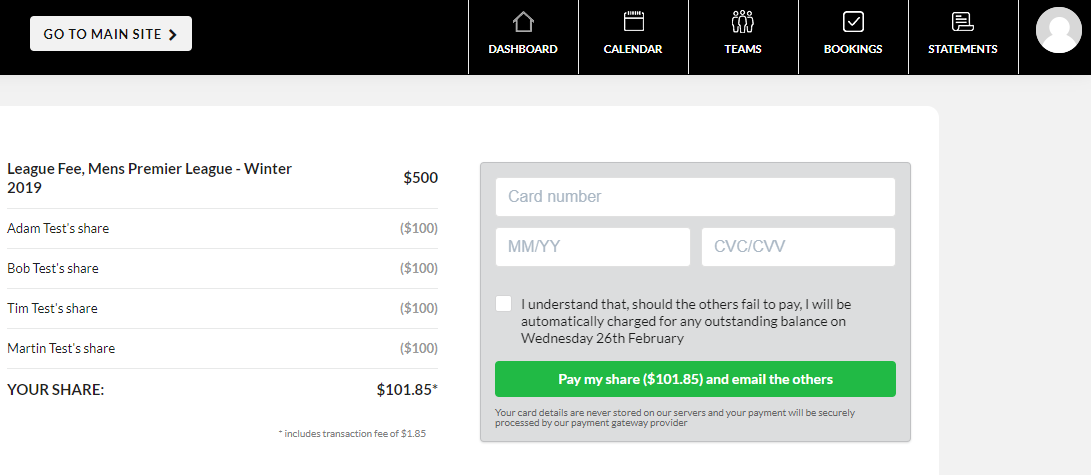The width and height of the screenshot is (1091, 475).
Task: Select the Dashboard menu label
Action: pyautogui.click(x=523, y=49)
